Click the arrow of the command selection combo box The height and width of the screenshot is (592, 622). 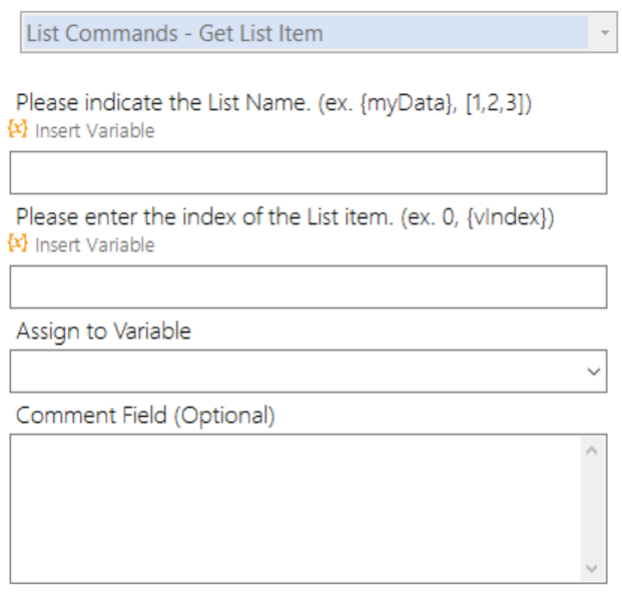point(604,33)
